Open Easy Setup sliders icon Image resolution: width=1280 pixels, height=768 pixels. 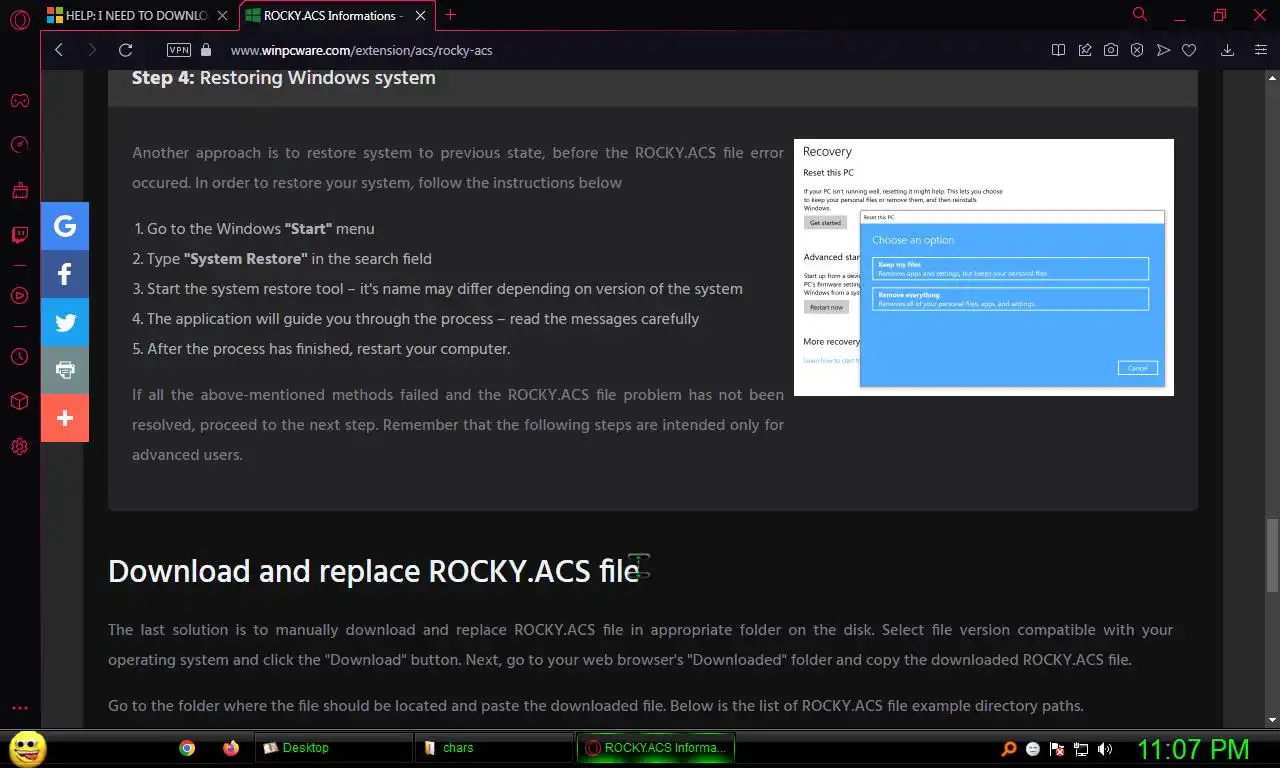(1261, 50)
